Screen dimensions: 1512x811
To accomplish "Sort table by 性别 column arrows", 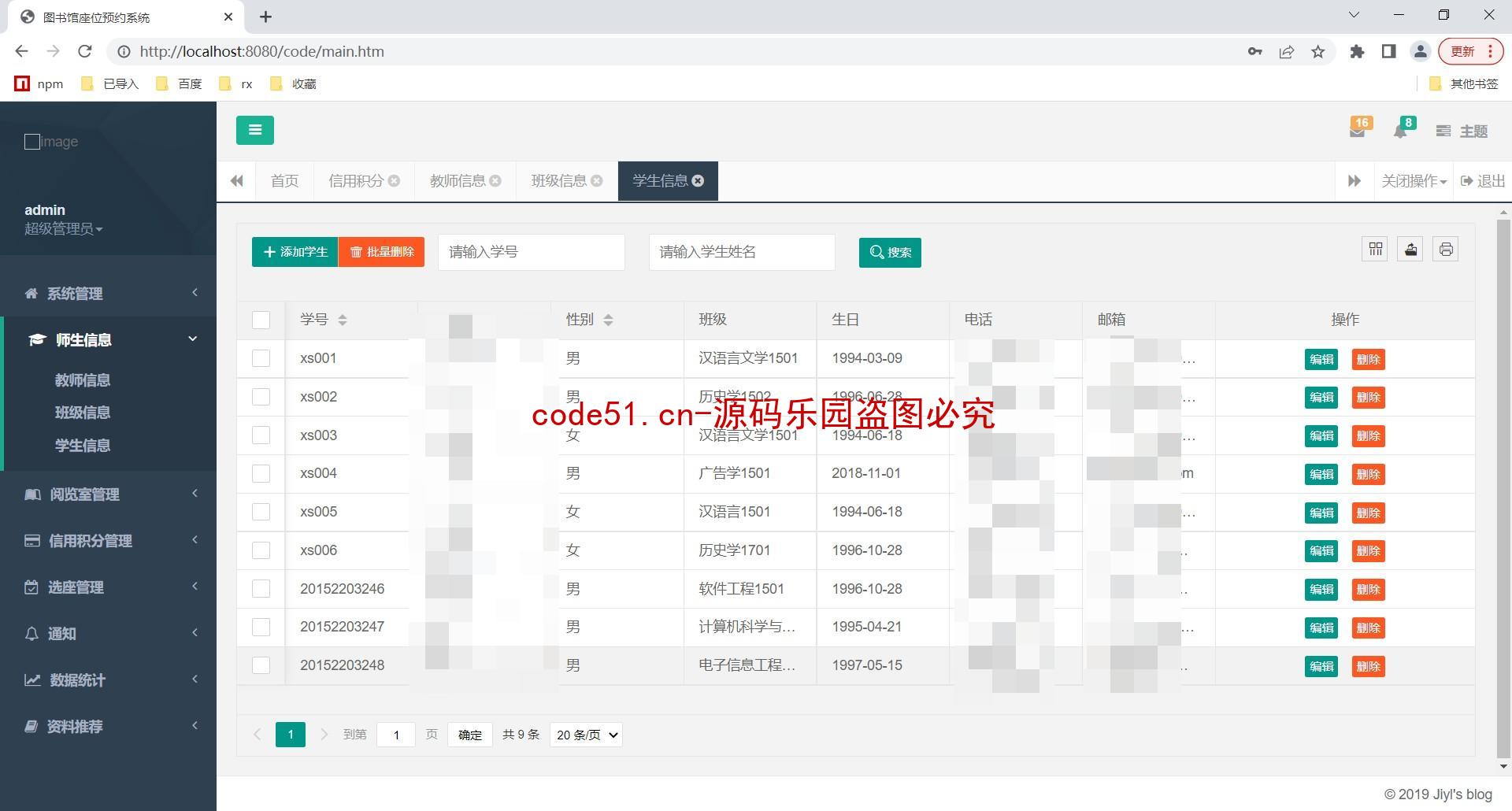I will click(608, 320).
